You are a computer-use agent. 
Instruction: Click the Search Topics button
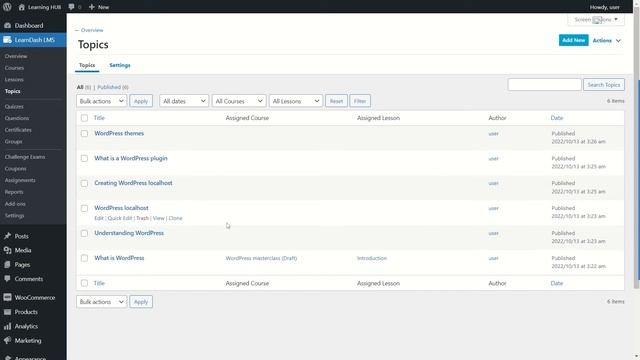click(604, 85)
